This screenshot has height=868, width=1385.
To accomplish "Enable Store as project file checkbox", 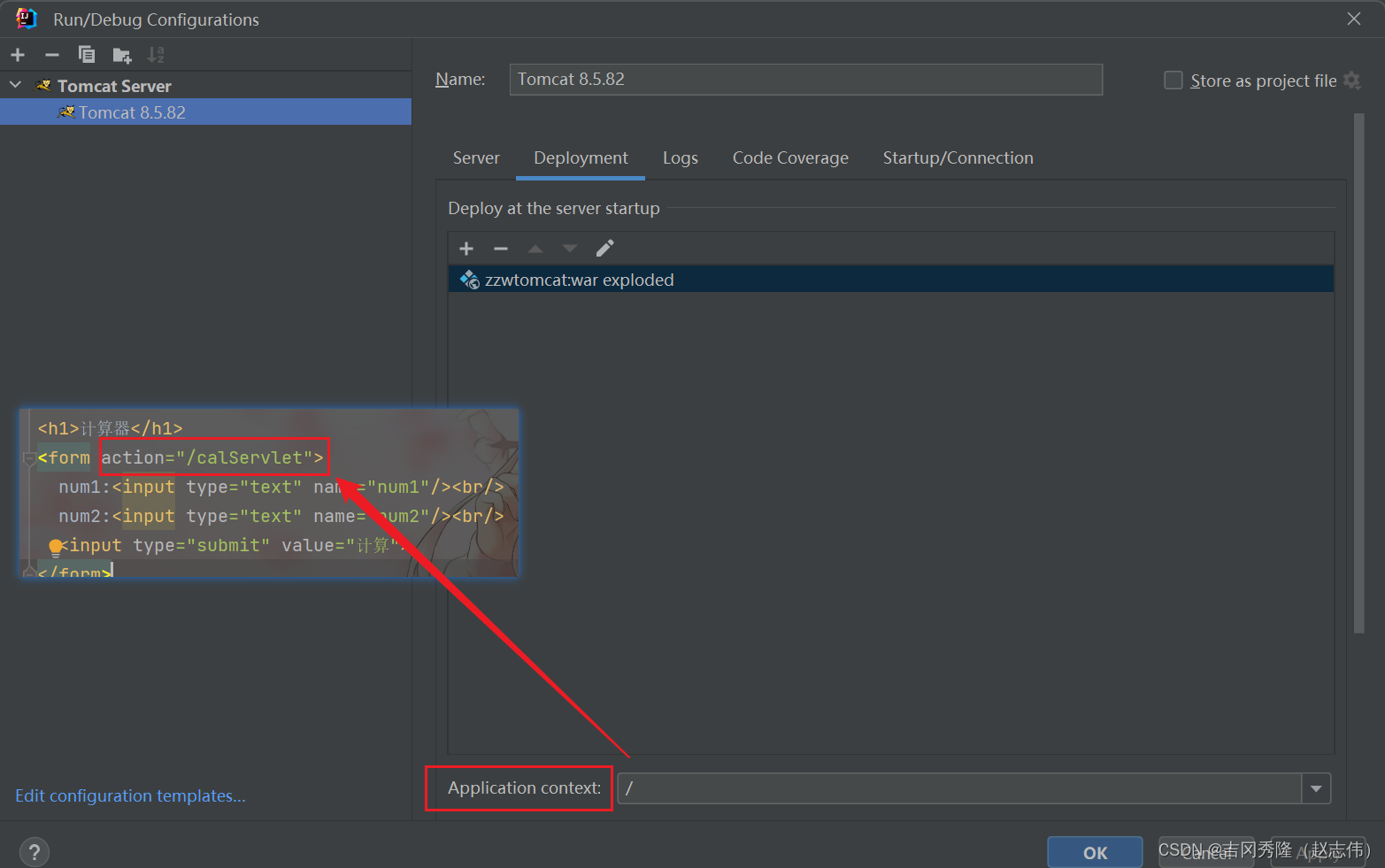I will [1173, 81].
